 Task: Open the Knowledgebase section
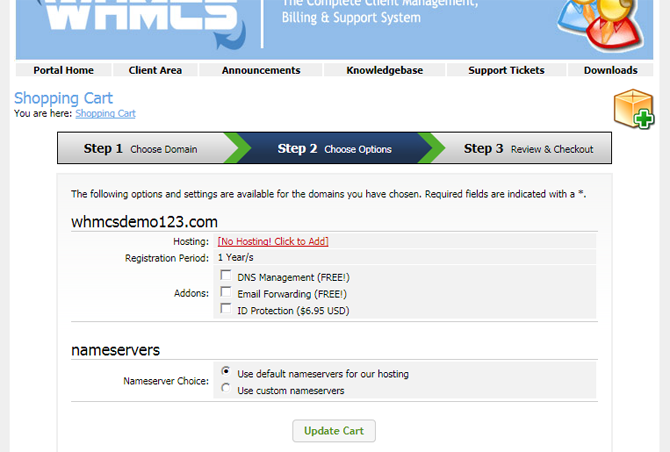click(x=385, y=70)
